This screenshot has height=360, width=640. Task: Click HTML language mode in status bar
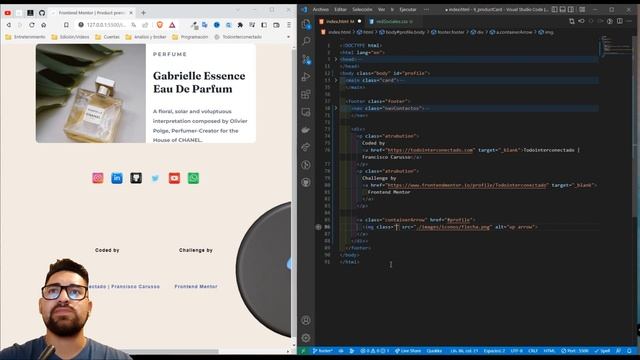tap(549, 351)
